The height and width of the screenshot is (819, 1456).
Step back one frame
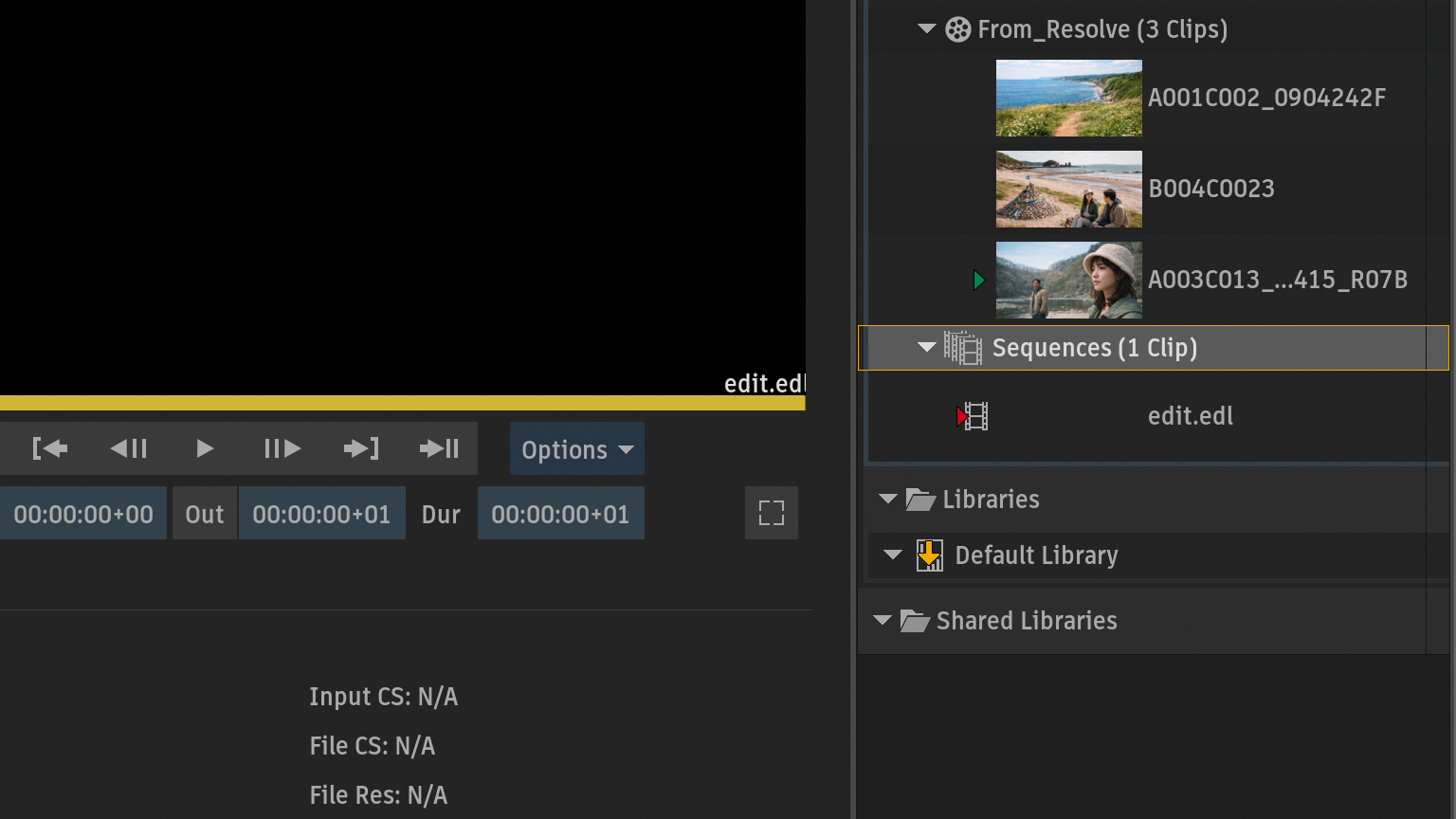[129, 448]
